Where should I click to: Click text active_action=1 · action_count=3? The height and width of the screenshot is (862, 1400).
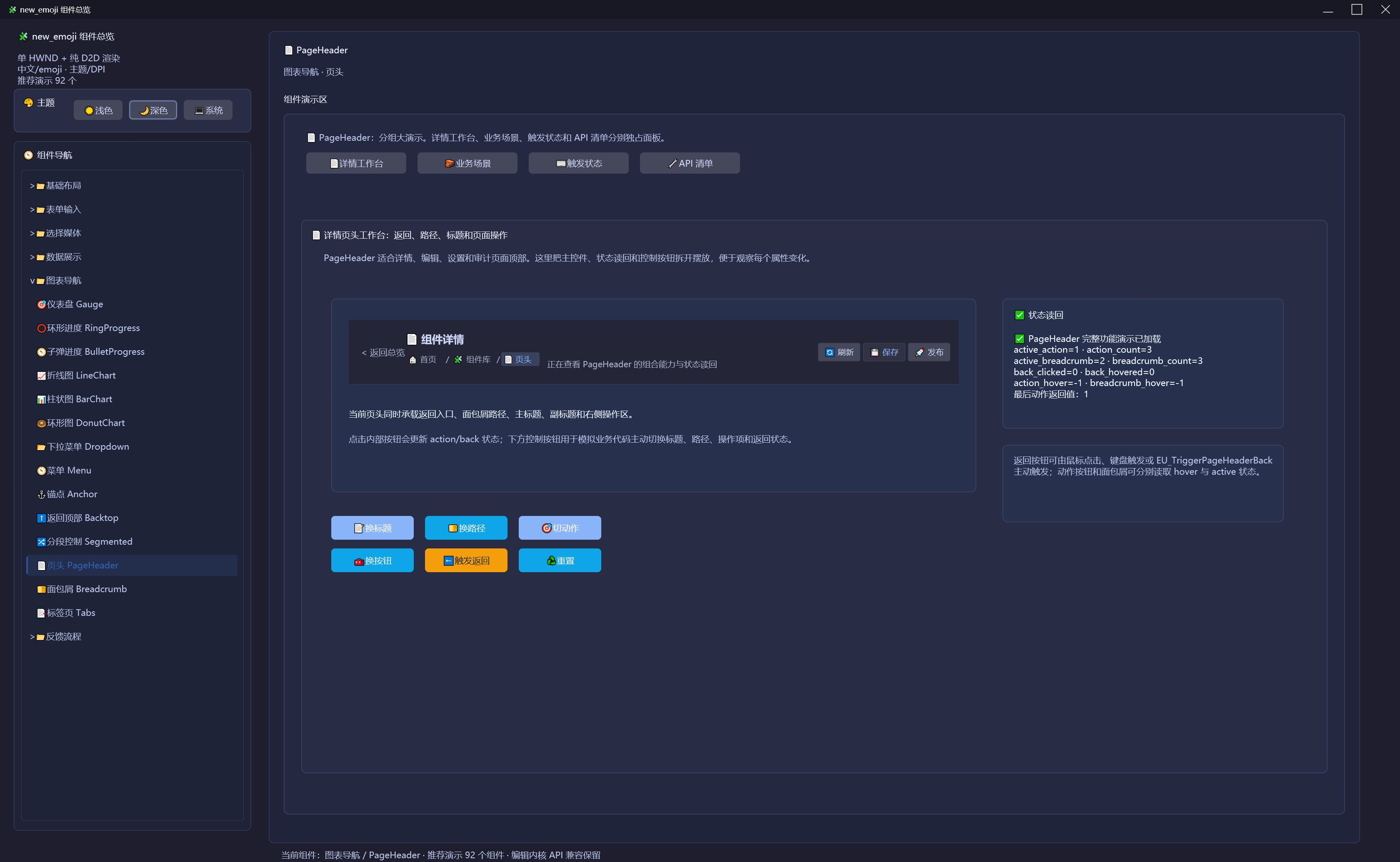[1082, 350]
